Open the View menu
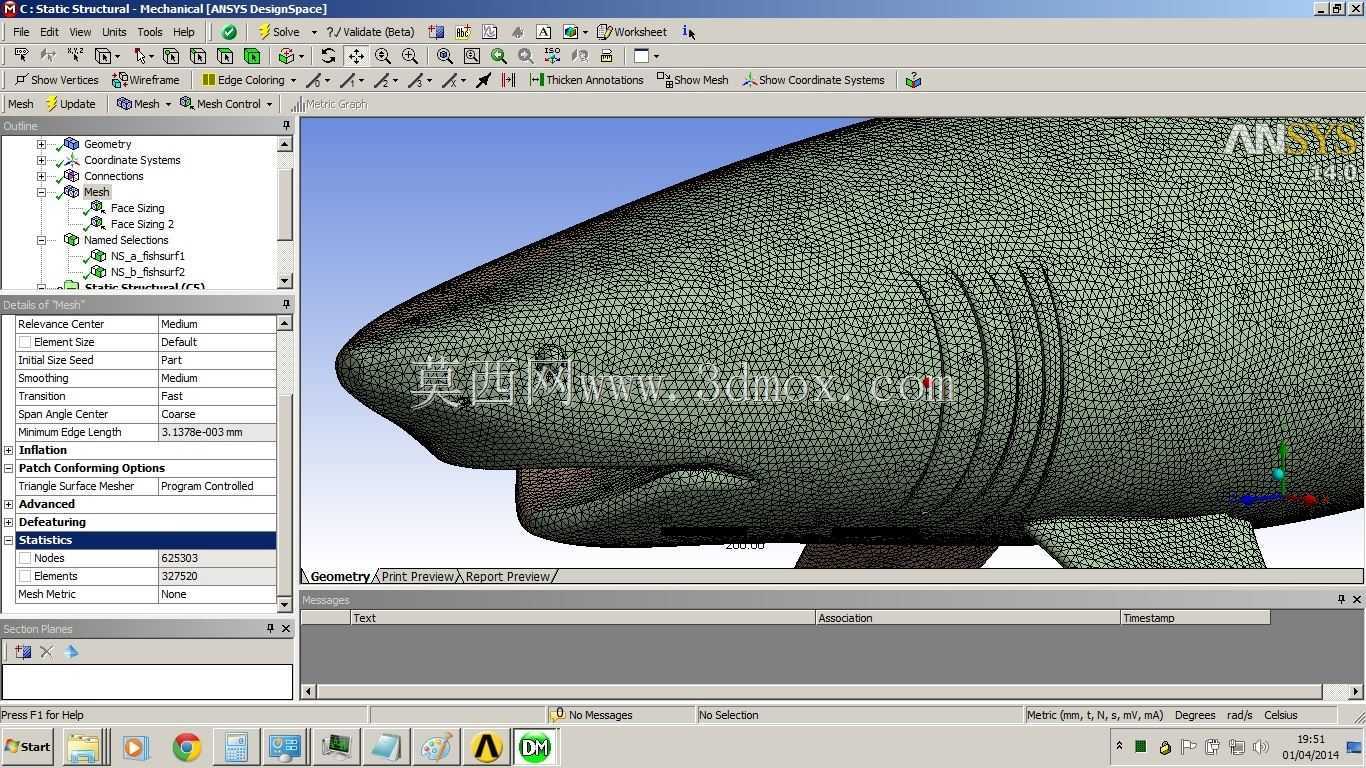1366x768 pixels. (80, 32)
